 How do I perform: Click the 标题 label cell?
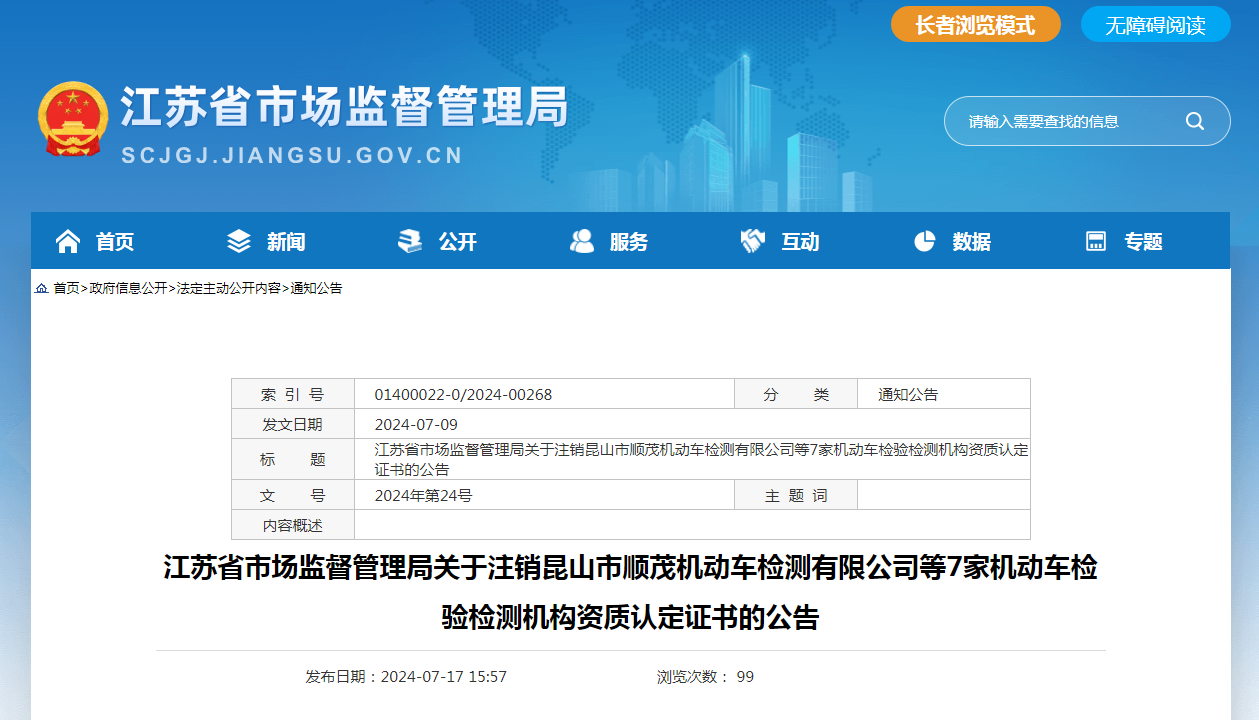pos(293,459)
